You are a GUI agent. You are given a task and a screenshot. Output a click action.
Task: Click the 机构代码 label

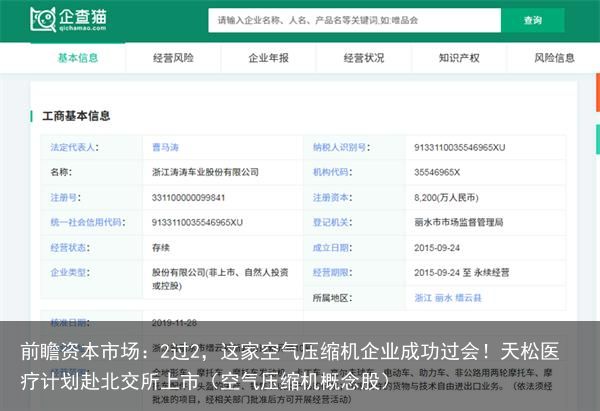click(332, 172)
